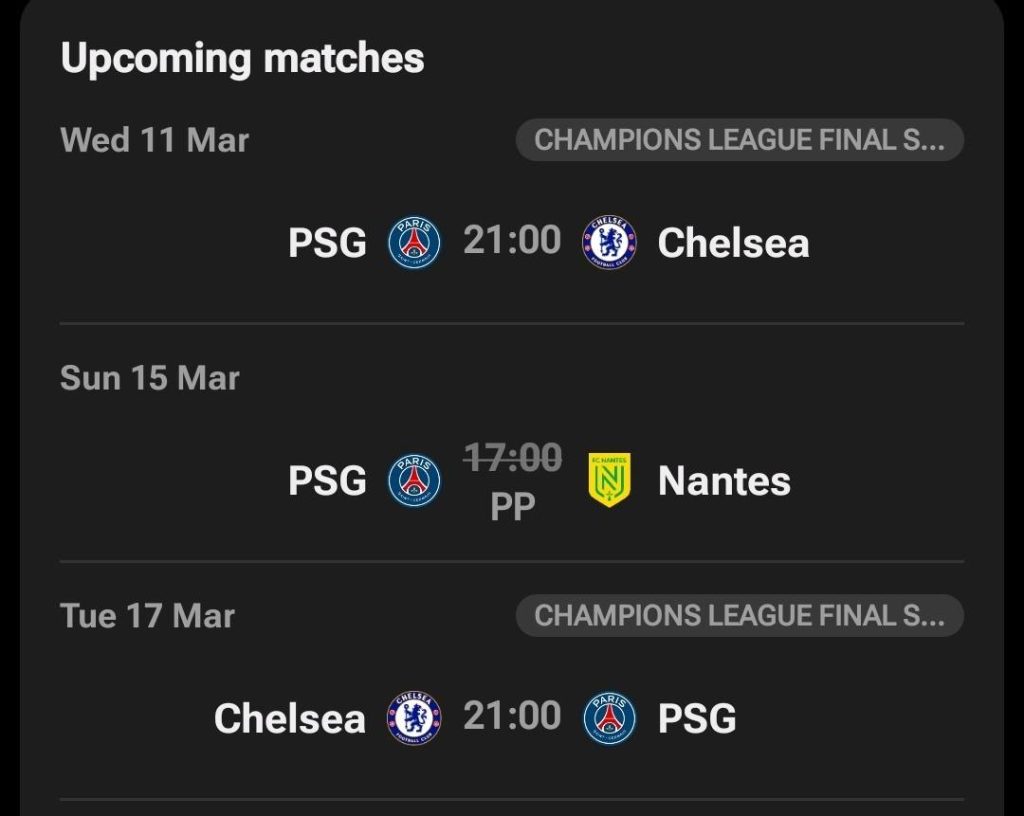Select the Tue 17 Mar date label
Viewport: 1024px width, 816px height.
pos(146,615)
